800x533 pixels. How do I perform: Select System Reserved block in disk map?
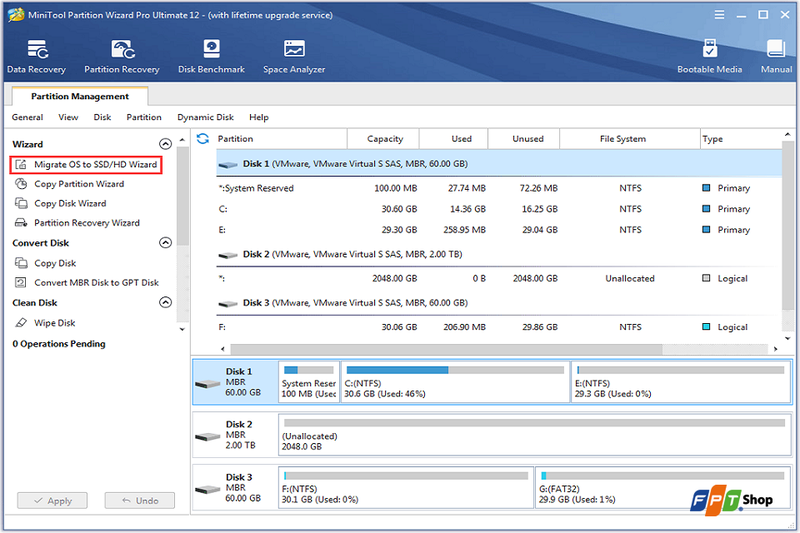309,382
